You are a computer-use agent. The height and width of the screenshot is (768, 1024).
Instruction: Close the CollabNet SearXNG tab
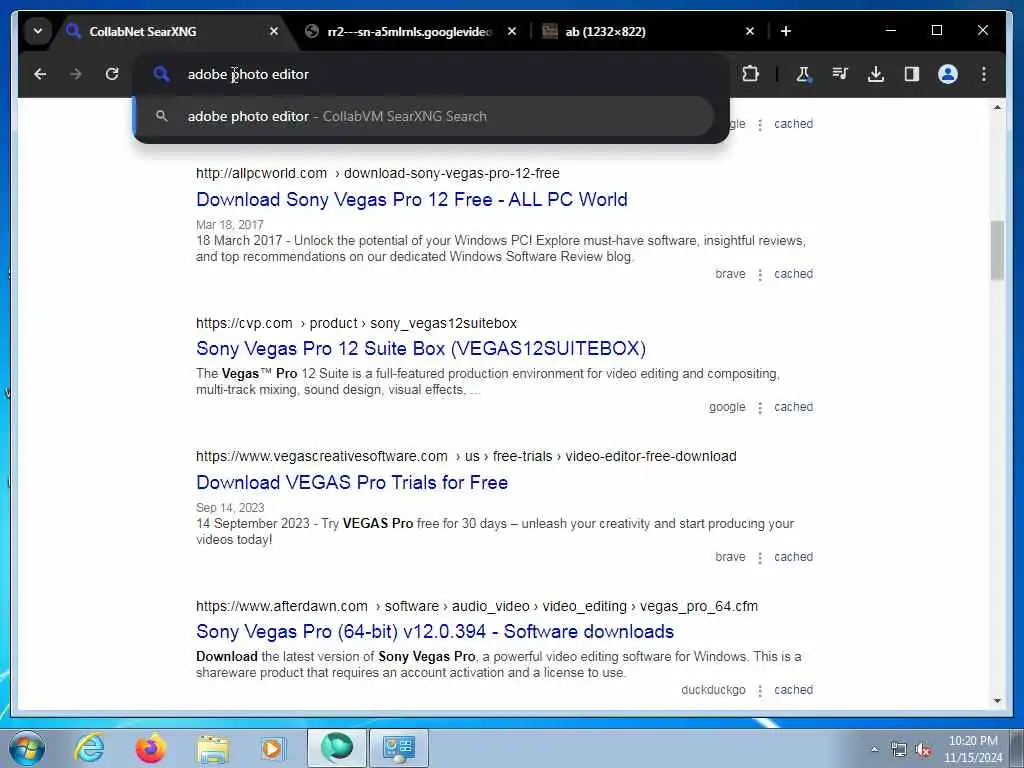(274, 31)
